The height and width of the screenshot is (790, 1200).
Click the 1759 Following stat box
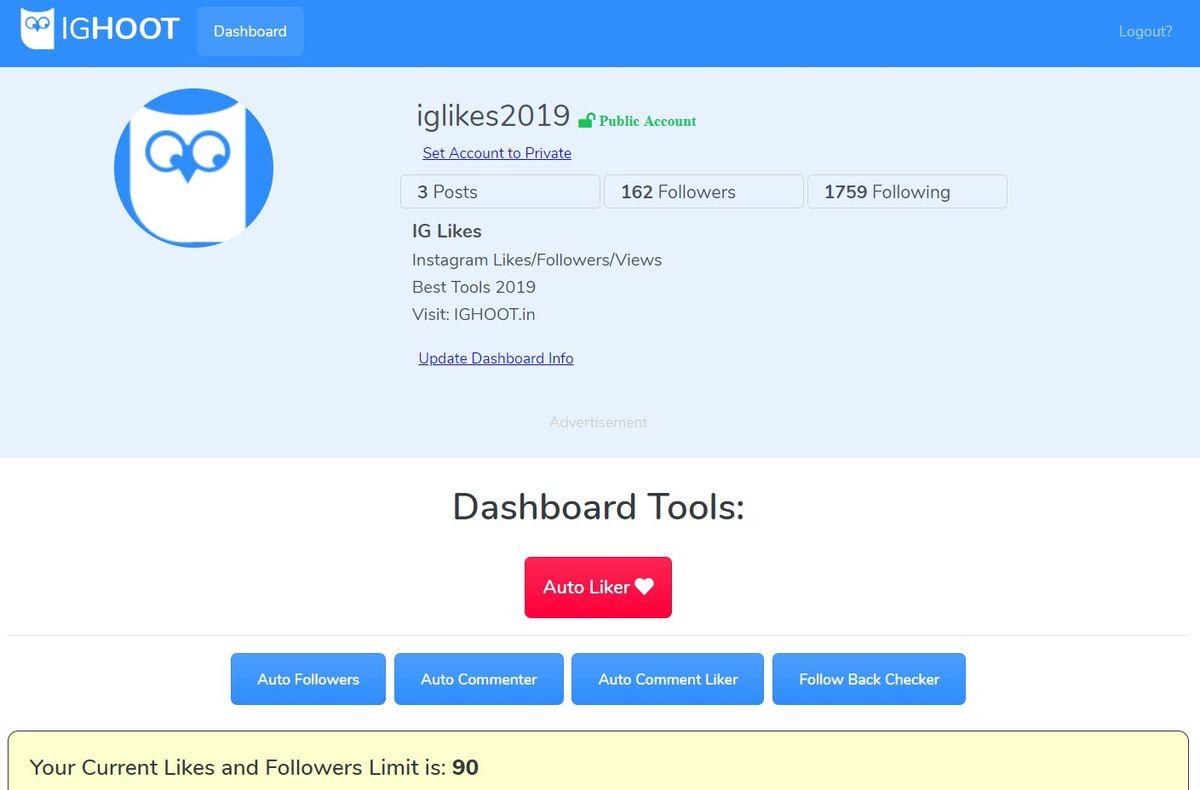907,192
